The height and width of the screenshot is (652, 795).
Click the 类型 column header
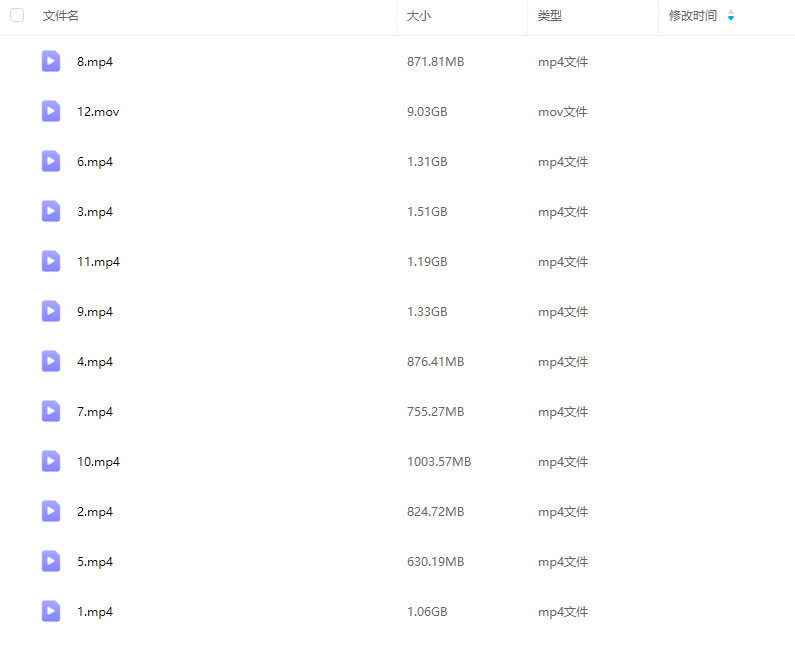point(549,16)
